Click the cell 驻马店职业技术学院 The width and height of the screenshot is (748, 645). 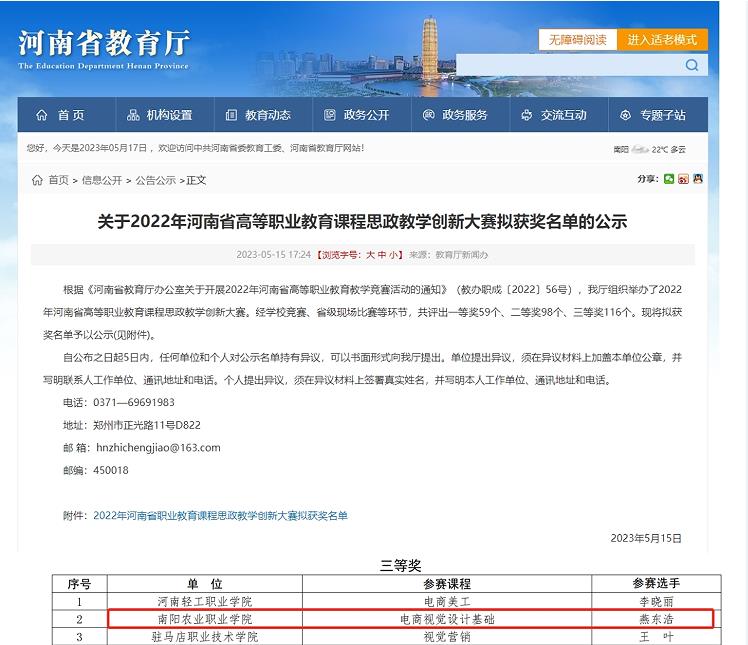click(205, 637)
